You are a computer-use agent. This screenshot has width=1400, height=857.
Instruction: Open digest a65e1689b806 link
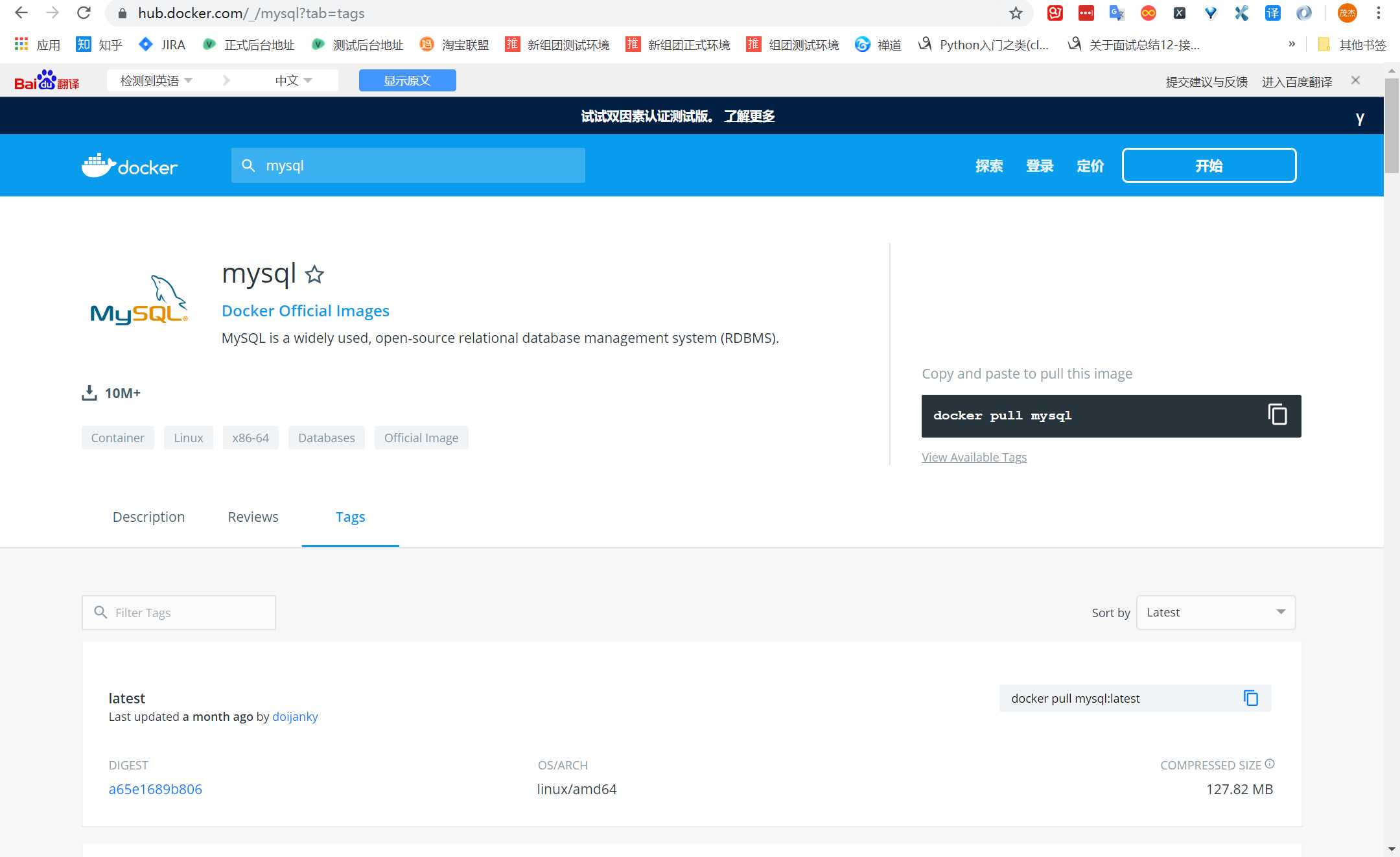coord(156,789)
